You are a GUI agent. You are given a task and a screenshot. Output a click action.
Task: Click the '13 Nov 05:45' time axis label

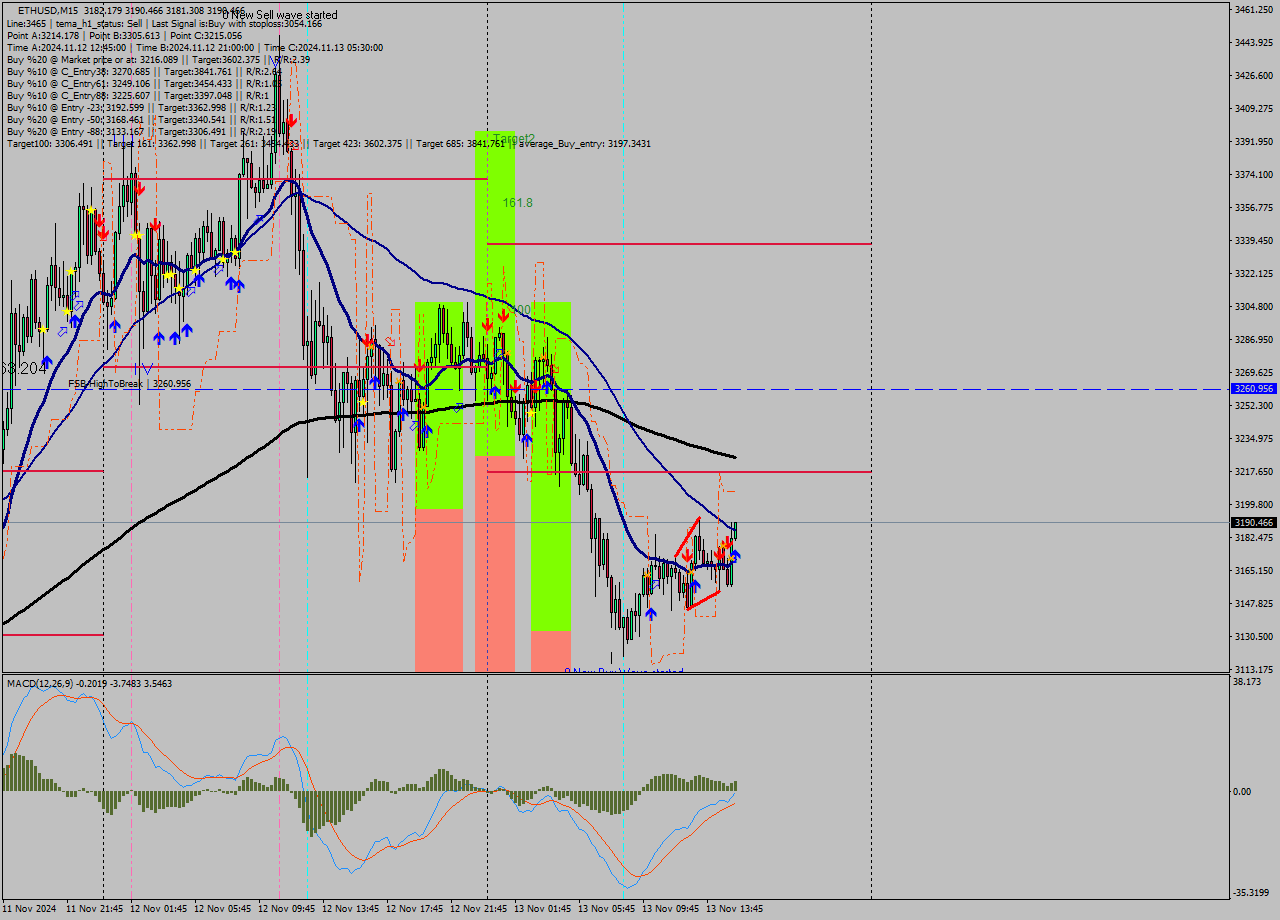coord(607,909)
